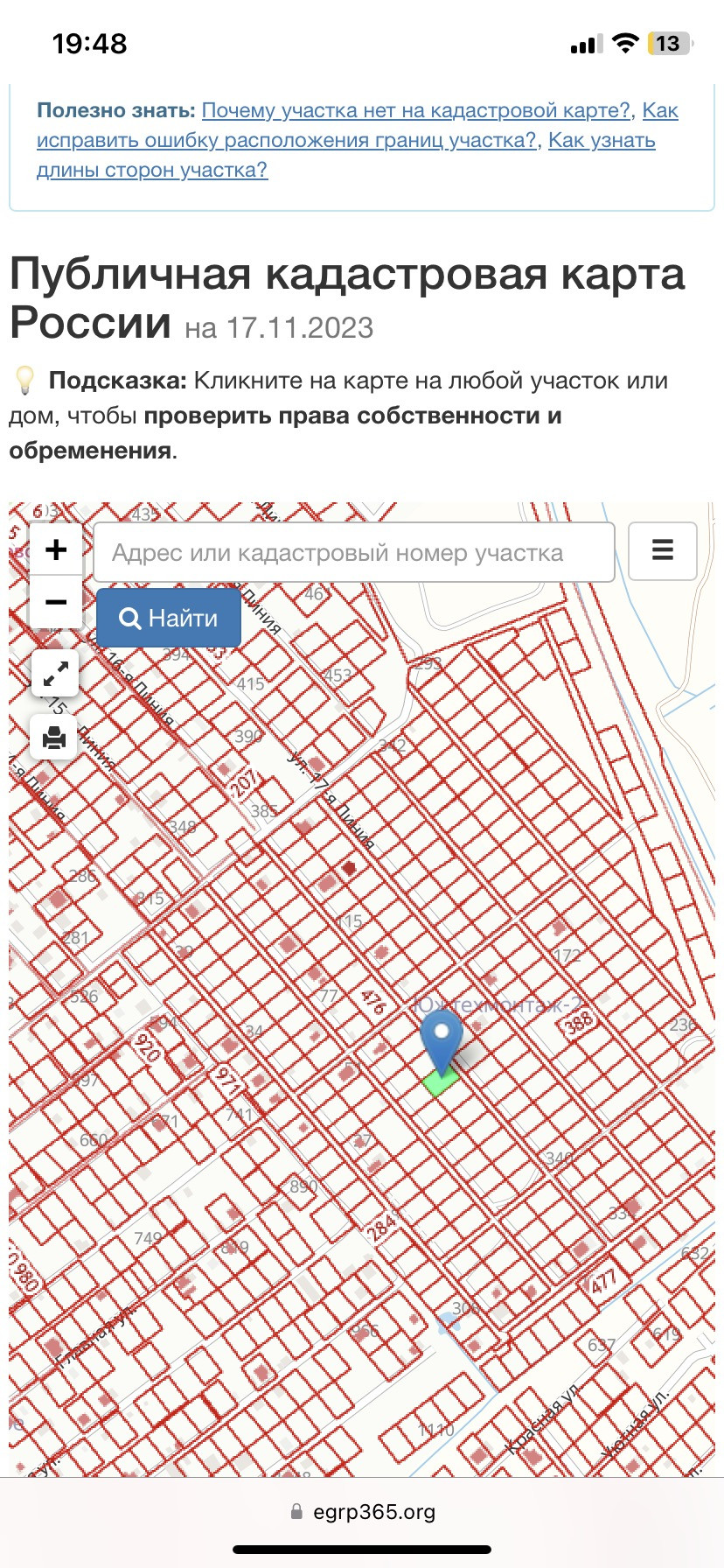Click the parcel labeled 207
724x1568 pixels.
244,781
